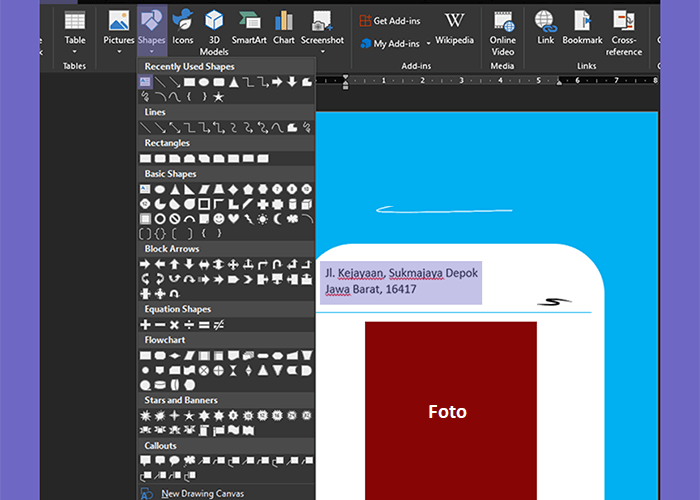Collapse the Shapes gallery button

152,33
